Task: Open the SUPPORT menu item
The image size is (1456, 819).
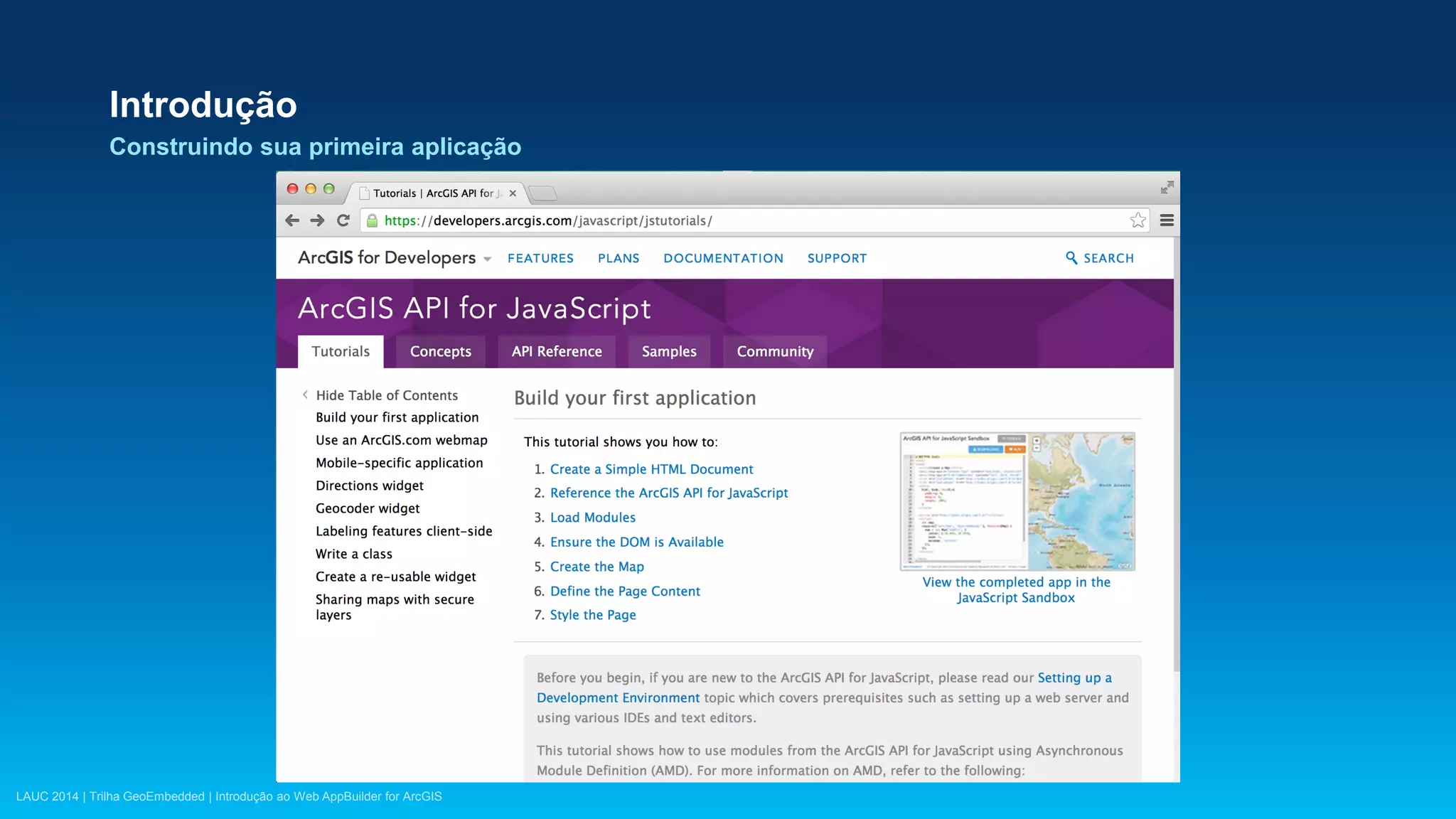Action: point(837,258)
